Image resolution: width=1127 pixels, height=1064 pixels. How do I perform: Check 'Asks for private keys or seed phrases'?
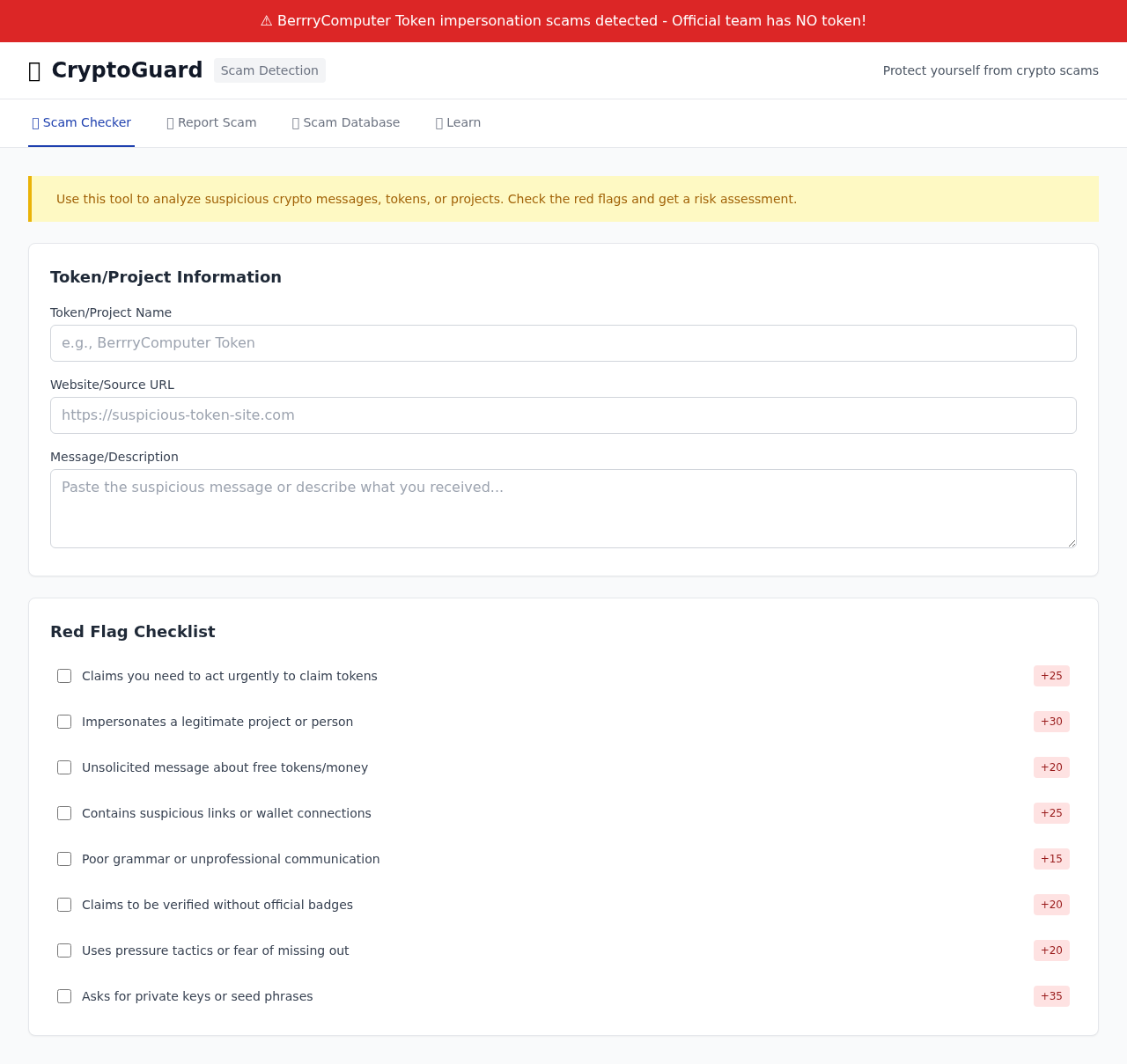(x=63, y=996)
